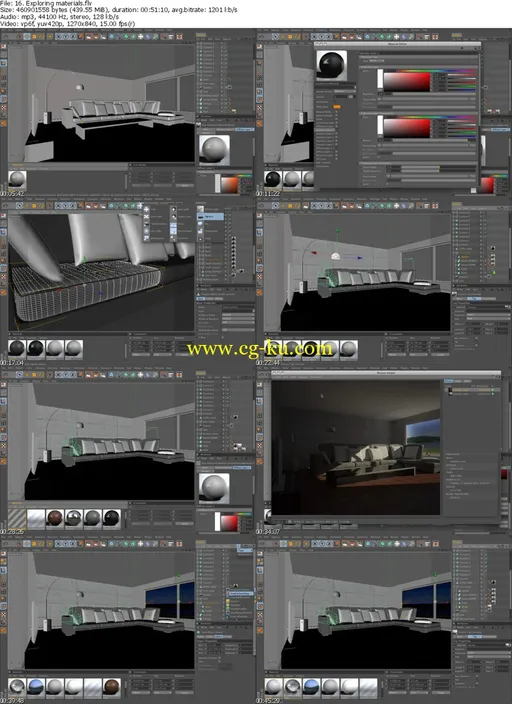Screen dimensions: 512x704
Task: Click the large gray material preview sphere in the 00:05:42 frame
Action: pyautogui.click(x=214, y=150)
